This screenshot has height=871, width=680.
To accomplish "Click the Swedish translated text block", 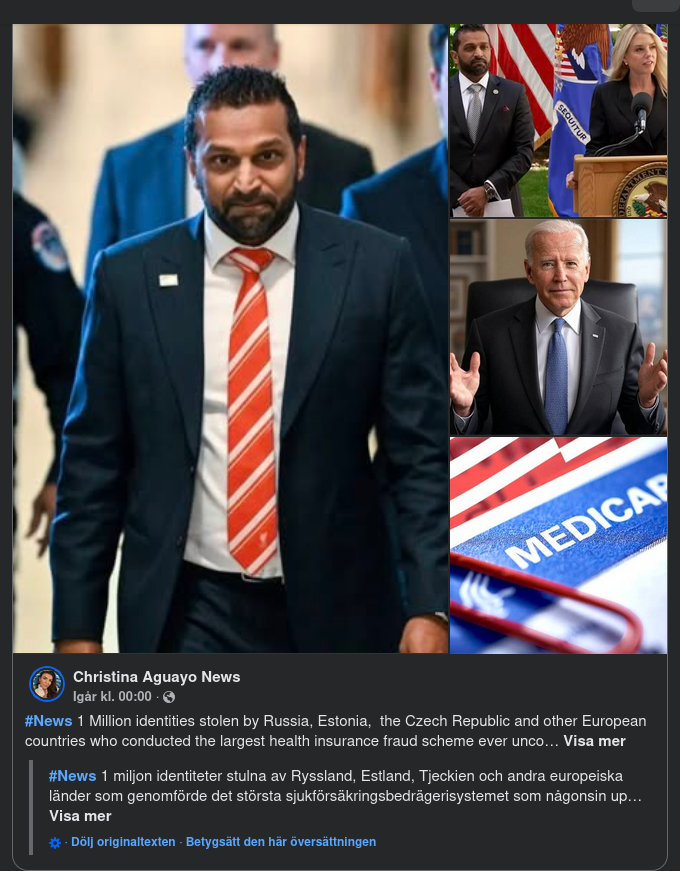I will click(x=346, y=795).
